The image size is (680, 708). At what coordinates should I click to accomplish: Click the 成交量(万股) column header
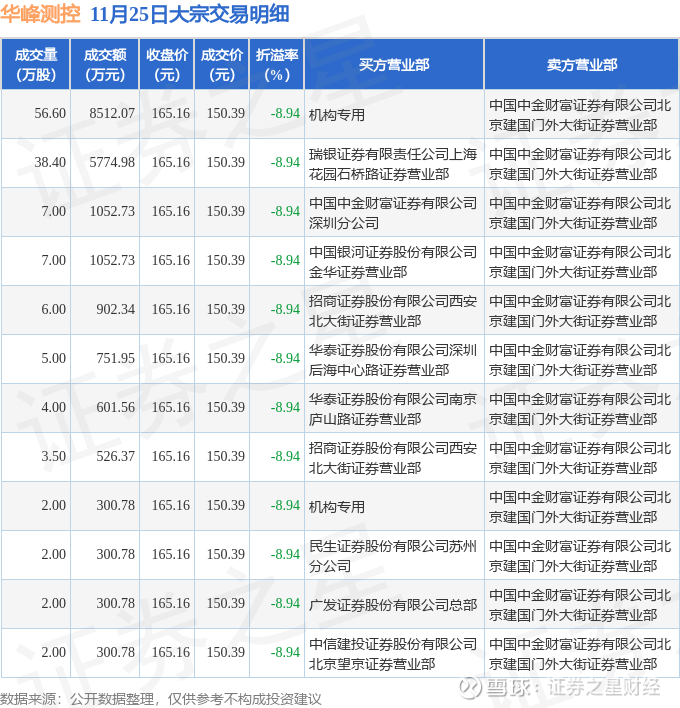[36, 65]
